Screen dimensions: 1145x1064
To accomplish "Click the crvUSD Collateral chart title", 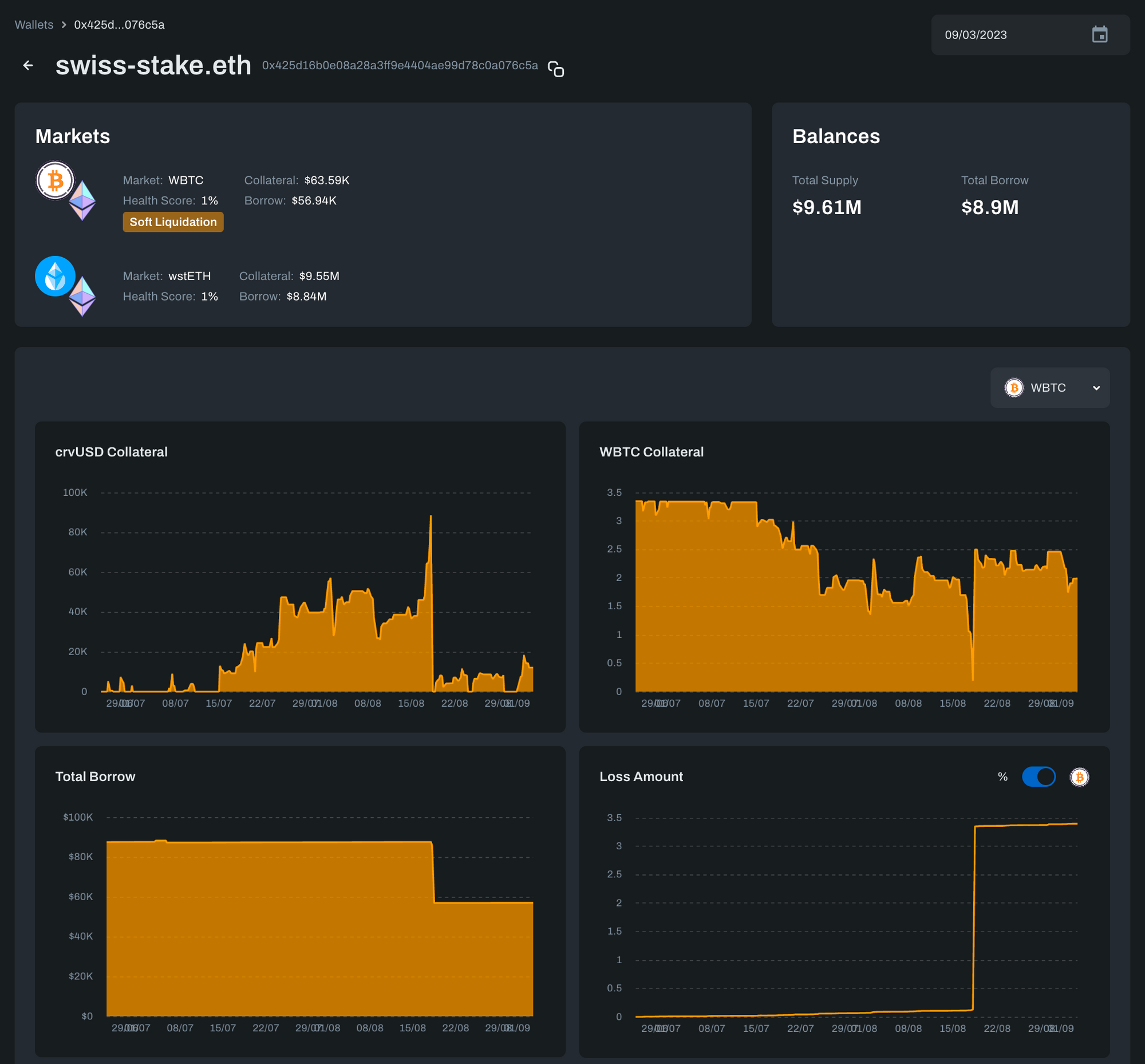I will point(111,452).
